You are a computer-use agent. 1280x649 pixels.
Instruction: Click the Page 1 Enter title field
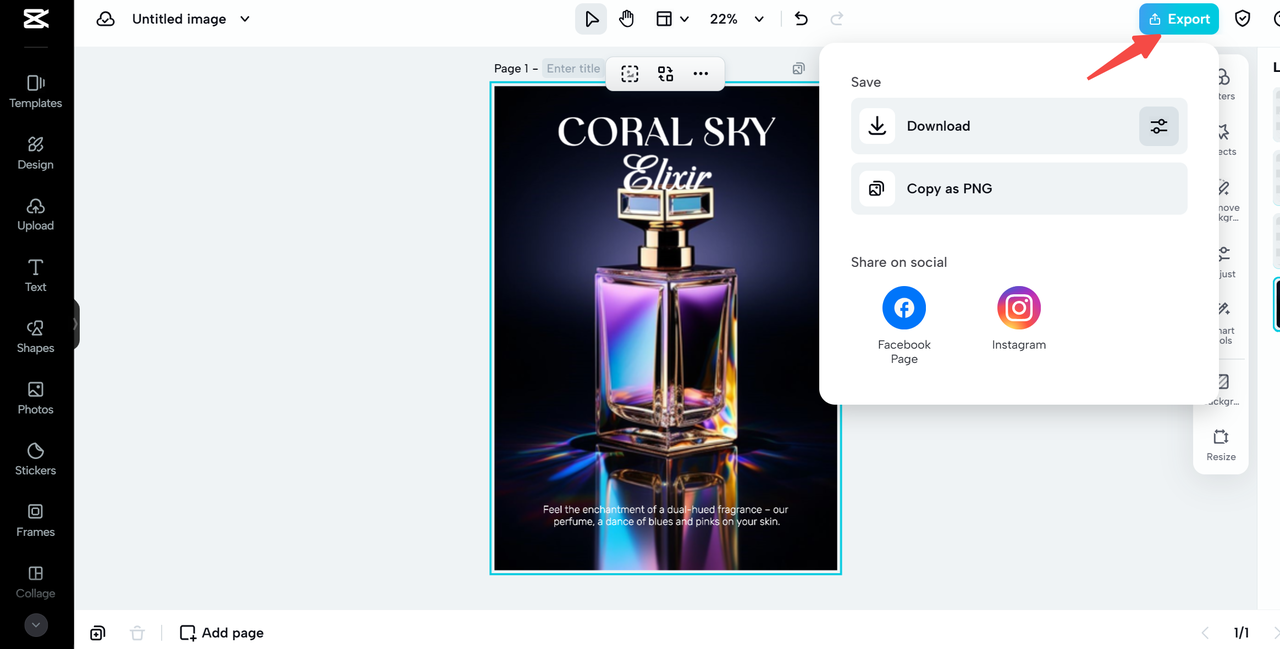(574, 68)
